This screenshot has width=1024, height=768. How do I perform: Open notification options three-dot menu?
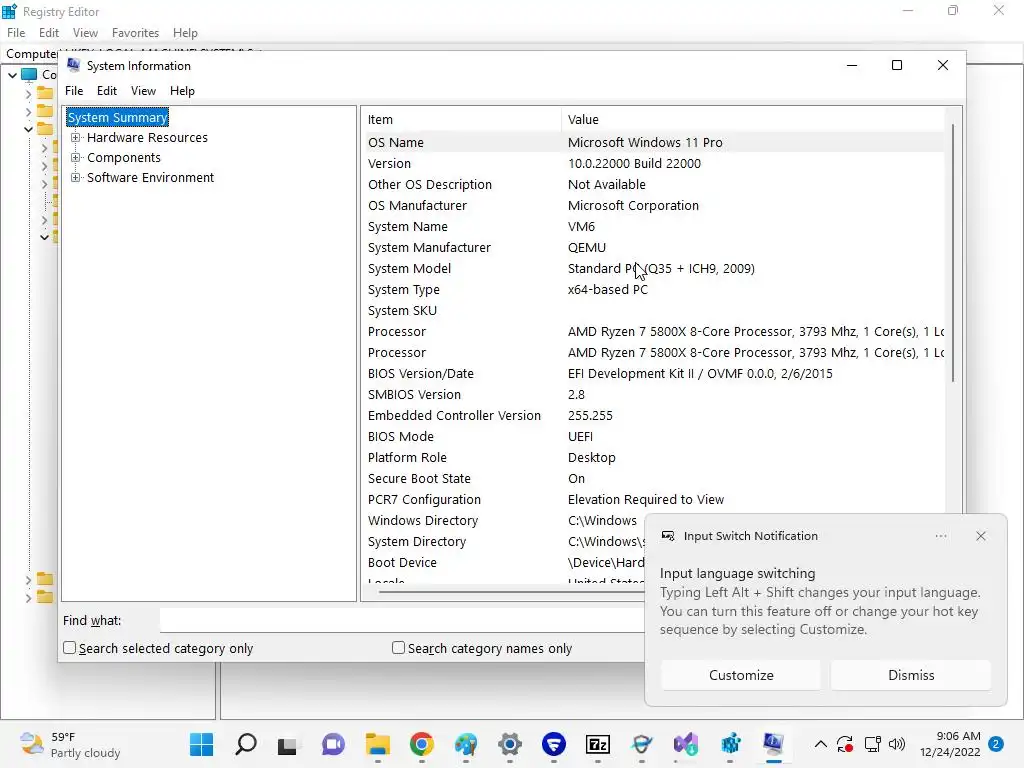(x=941, y=536)
